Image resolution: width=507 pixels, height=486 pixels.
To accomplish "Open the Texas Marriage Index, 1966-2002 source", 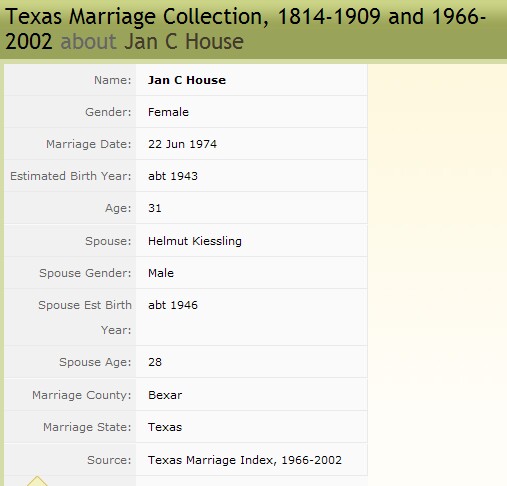I will [245, 460].
